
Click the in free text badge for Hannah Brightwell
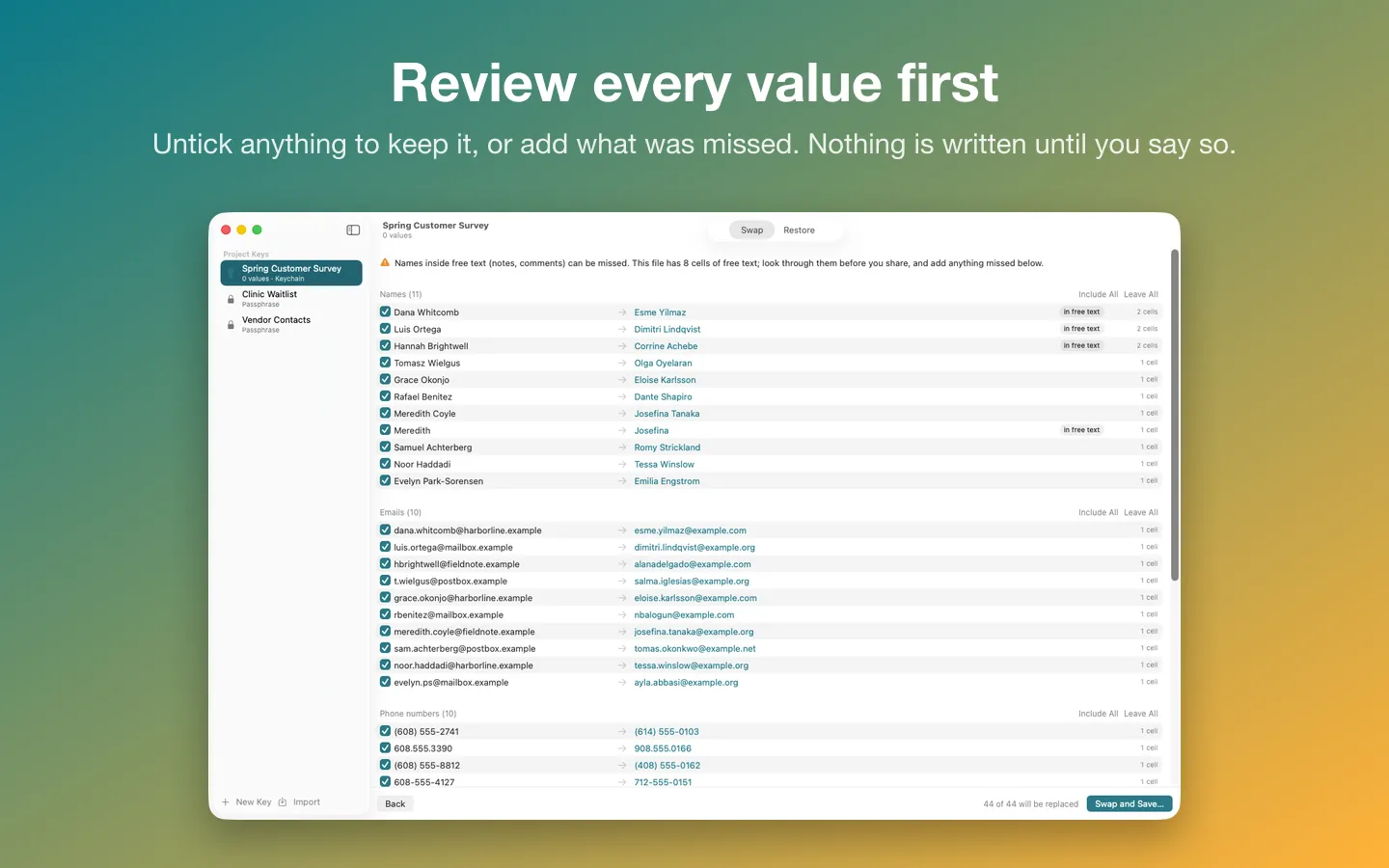pos(1081,345)
